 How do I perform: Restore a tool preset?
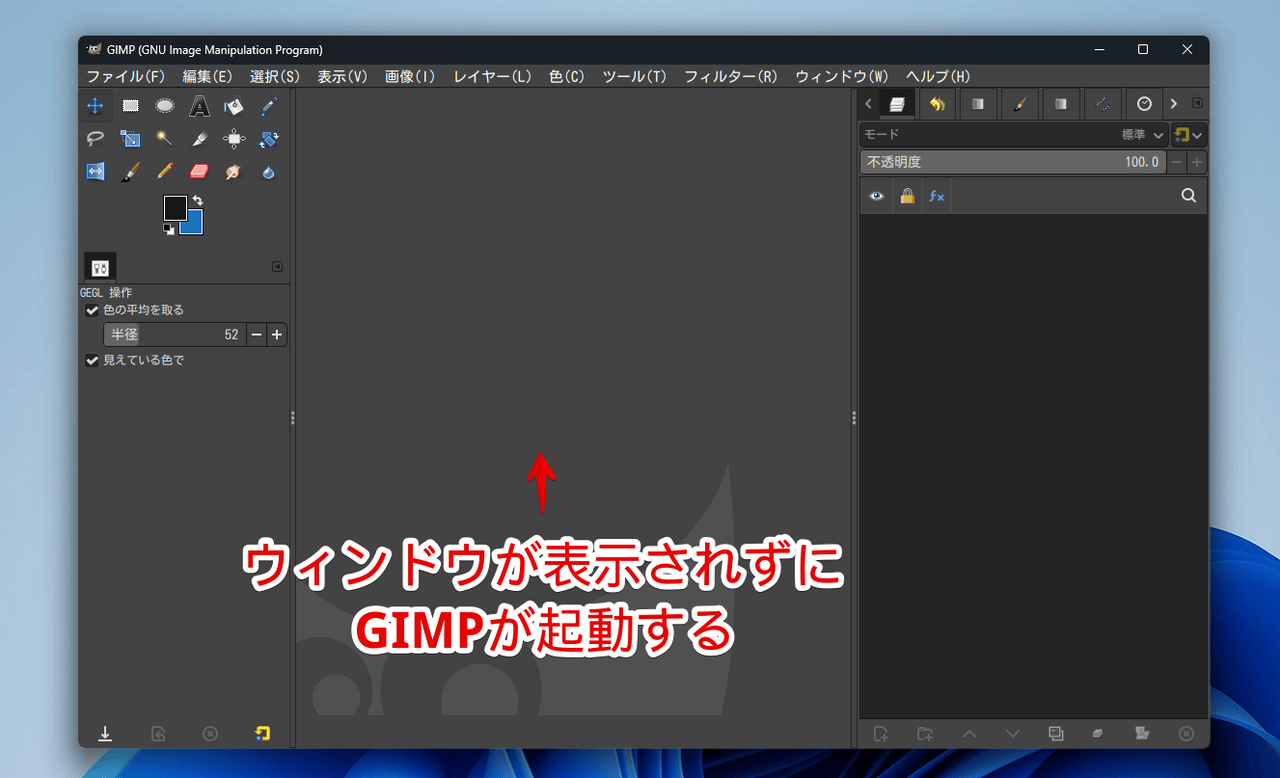point(158,733)
